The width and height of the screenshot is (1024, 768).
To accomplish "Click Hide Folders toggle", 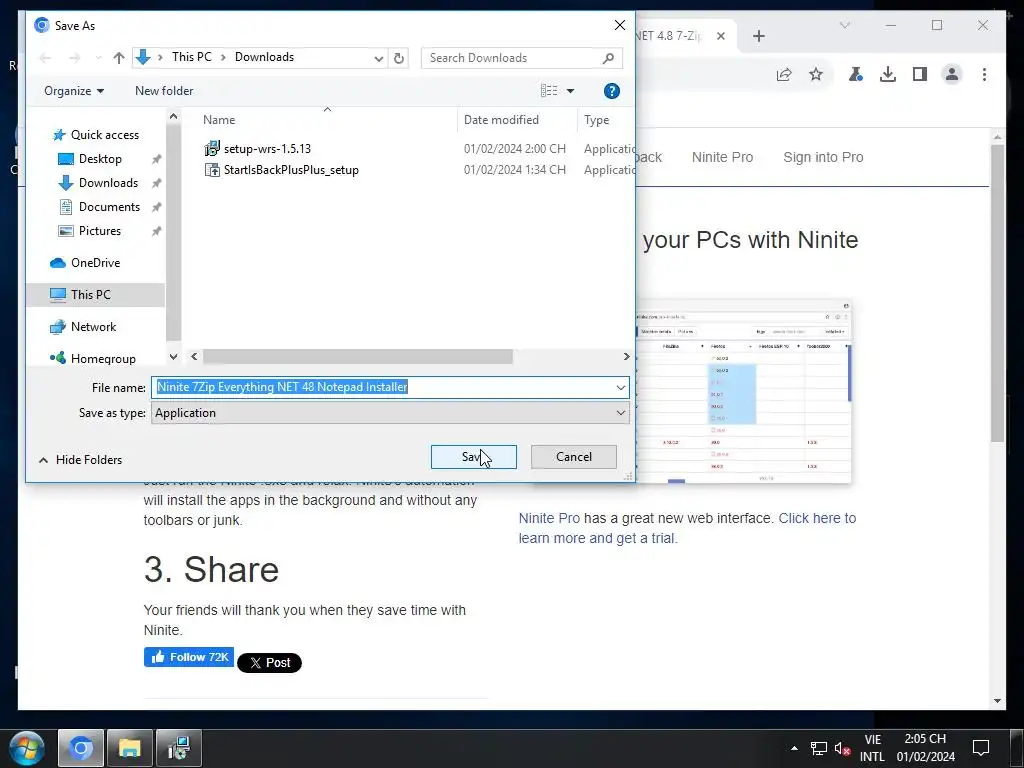I will (80, 460).
